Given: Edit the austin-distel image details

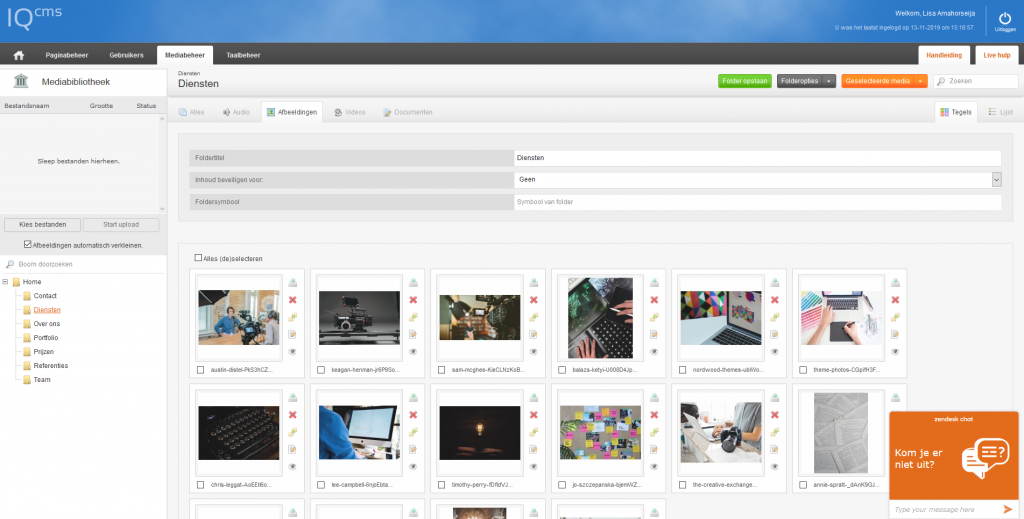Looking at the screenshot, I should tap(293, 334).
